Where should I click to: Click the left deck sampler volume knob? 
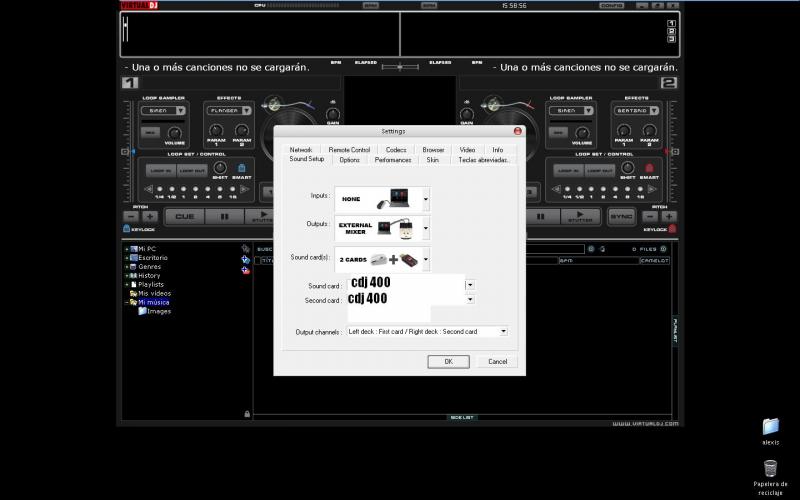tap(175, 132)
